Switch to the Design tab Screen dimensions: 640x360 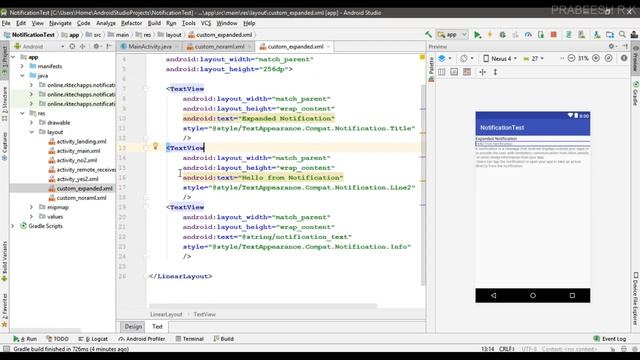coord(133,327)
